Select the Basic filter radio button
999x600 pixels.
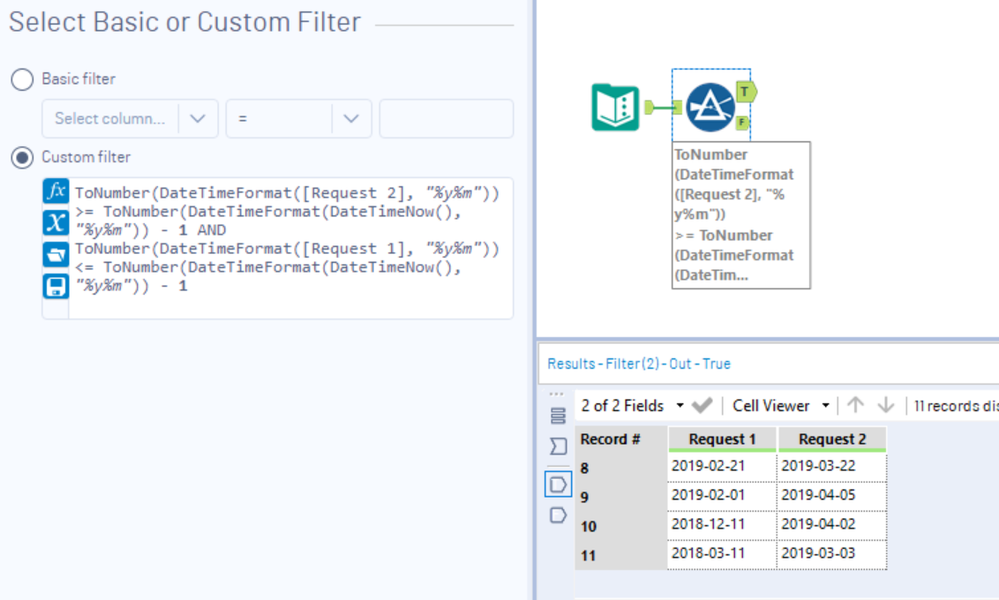pos(22,79)
